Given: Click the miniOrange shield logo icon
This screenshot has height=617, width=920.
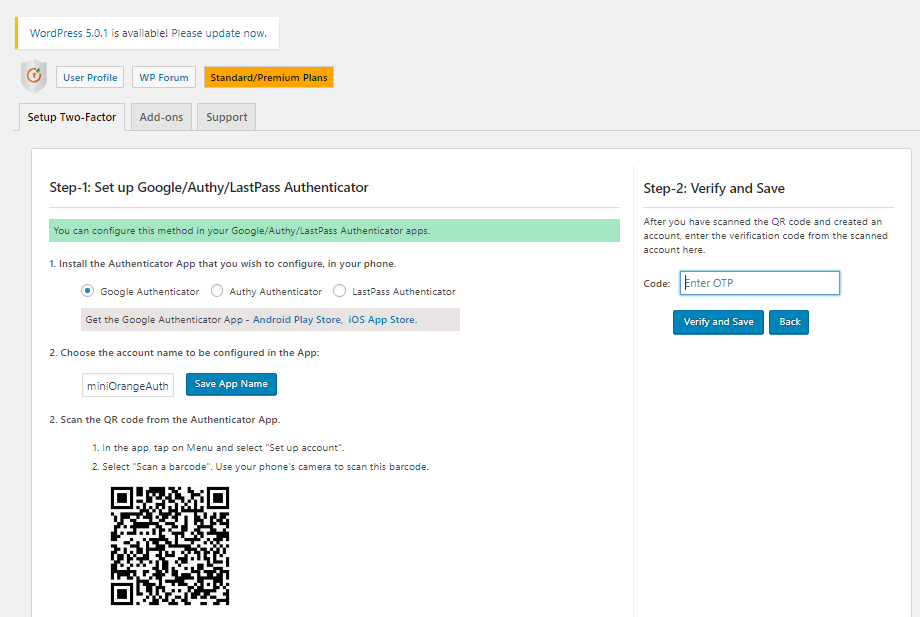Looking at the screenshot, I should (34, 76).
